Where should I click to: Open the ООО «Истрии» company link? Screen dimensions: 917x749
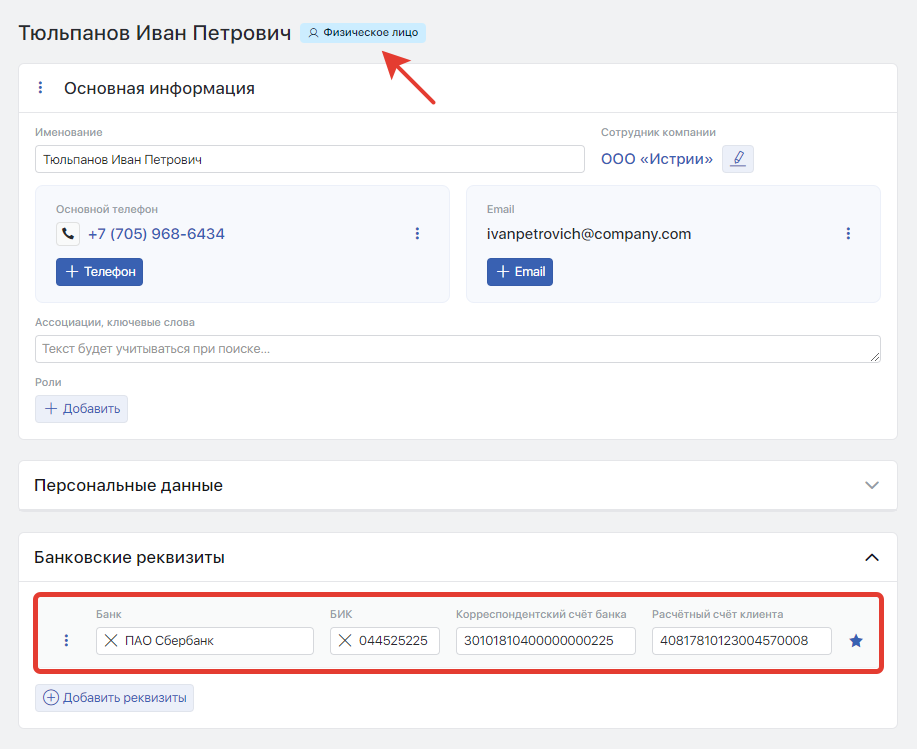coord(657,159)
